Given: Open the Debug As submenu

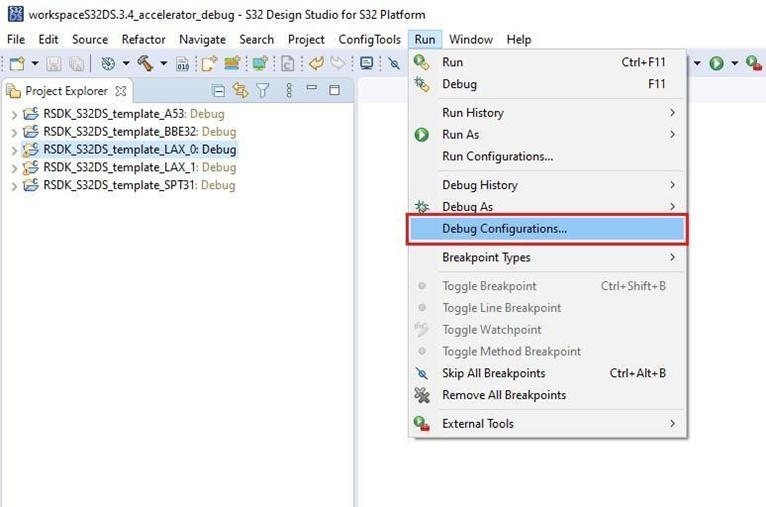Looking at the screenshot, I should click(547, 206).
